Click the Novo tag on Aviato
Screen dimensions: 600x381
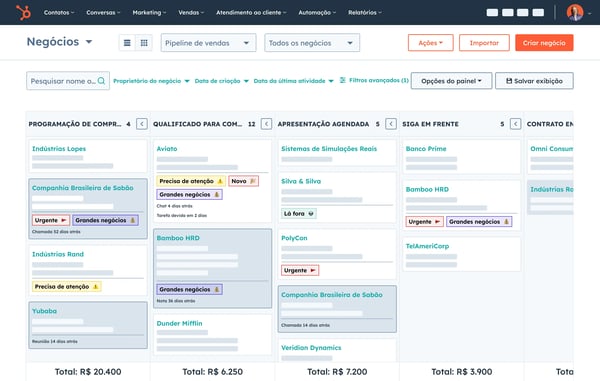click(243, 181)
